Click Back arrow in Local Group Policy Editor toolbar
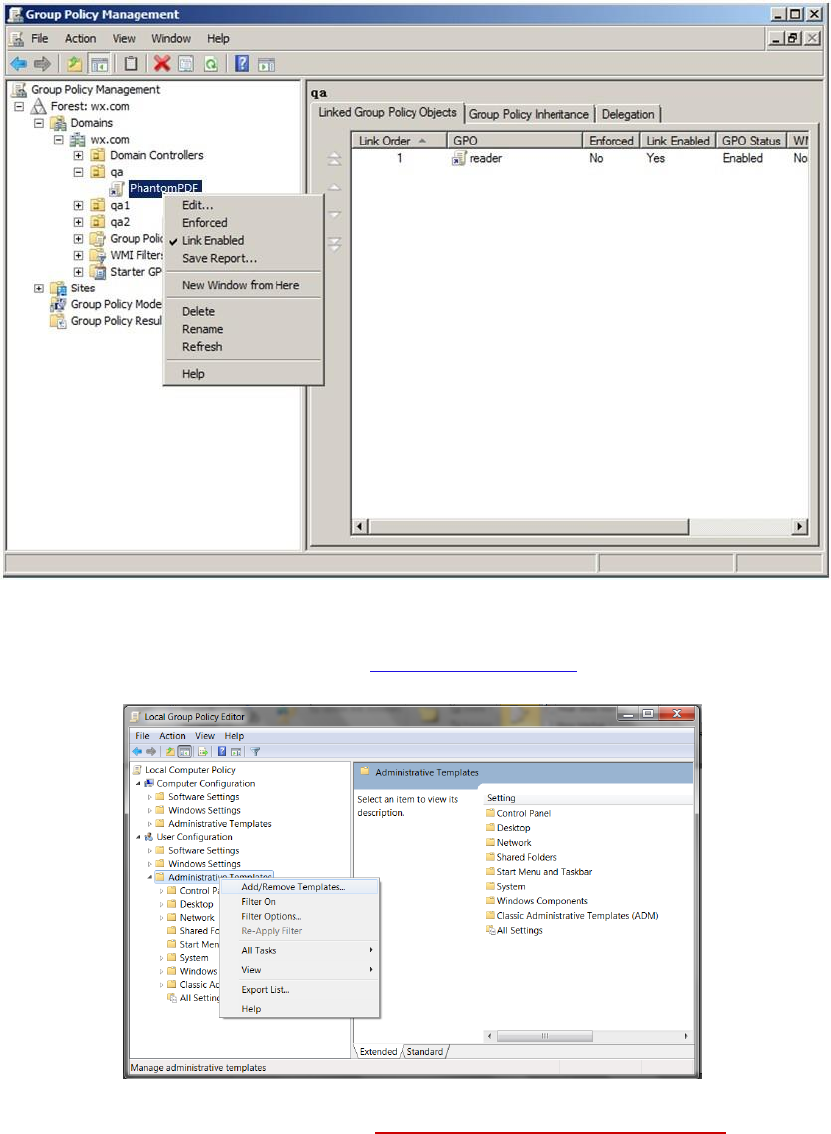This screenshot has height=1134, width=831. coord(137,751)
